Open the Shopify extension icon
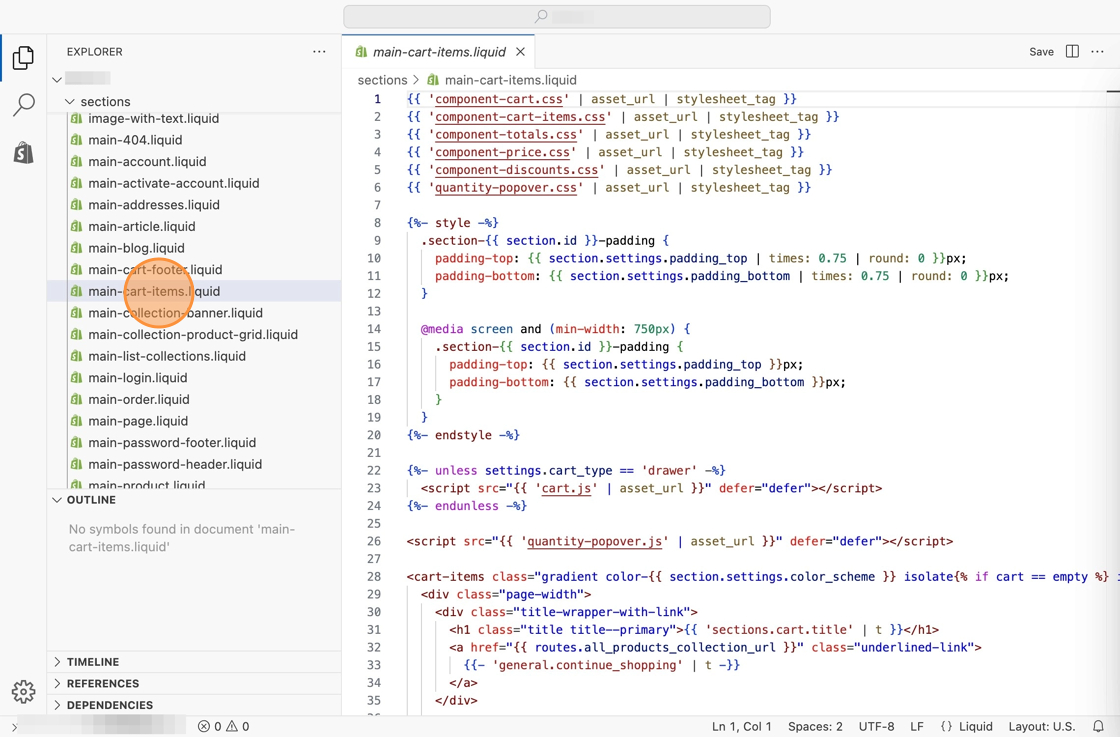The height and width of the screenshot is (737, 1120). click(x=23, y=152)
